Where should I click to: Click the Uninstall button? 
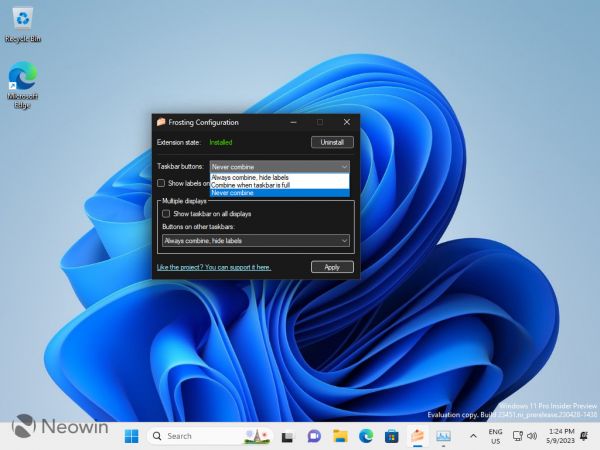coord(332,143)
